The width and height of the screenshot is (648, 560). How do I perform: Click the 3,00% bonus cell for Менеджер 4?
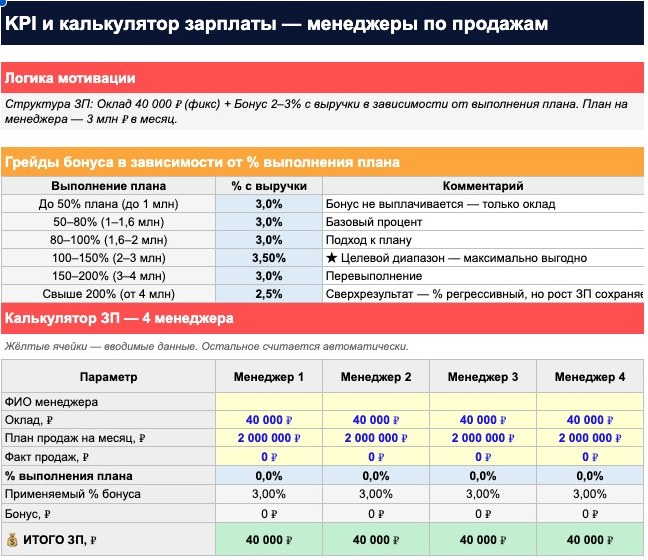click(x=590, y=494)
